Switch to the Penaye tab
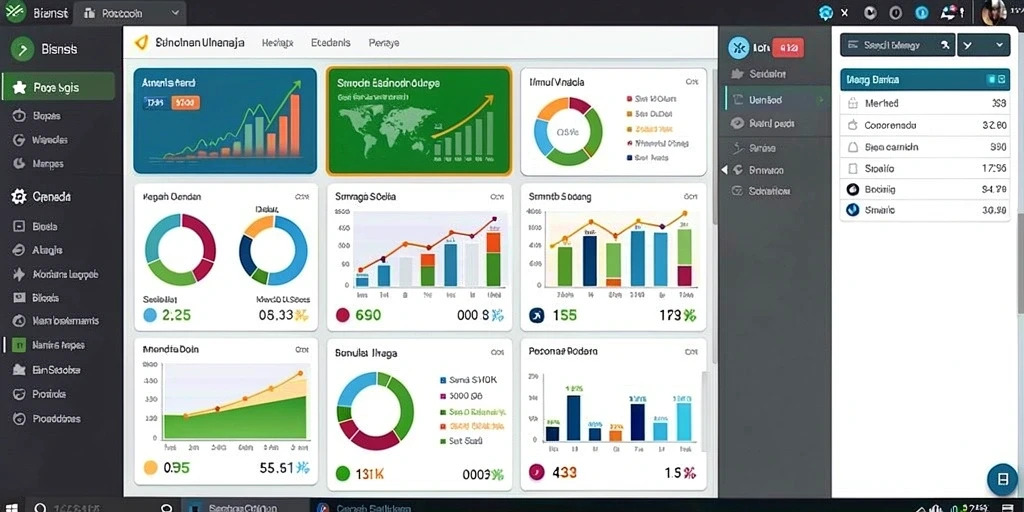The image size is (1024, 512). [384, 42]
